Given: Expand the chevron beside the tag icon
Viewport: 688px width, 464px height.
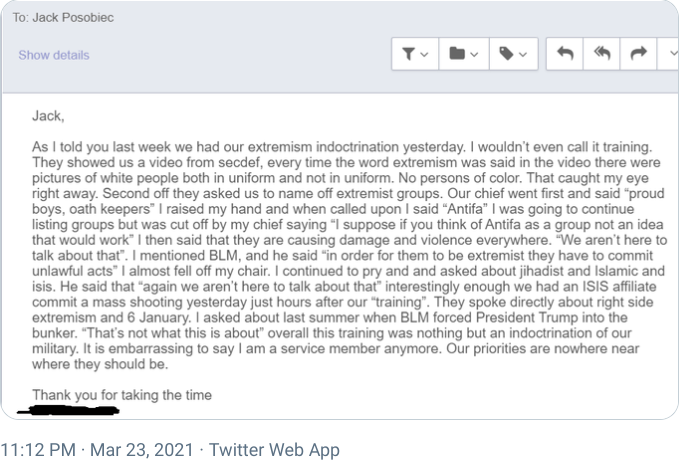Looking at the screenshot, I should tap(524, 55).
